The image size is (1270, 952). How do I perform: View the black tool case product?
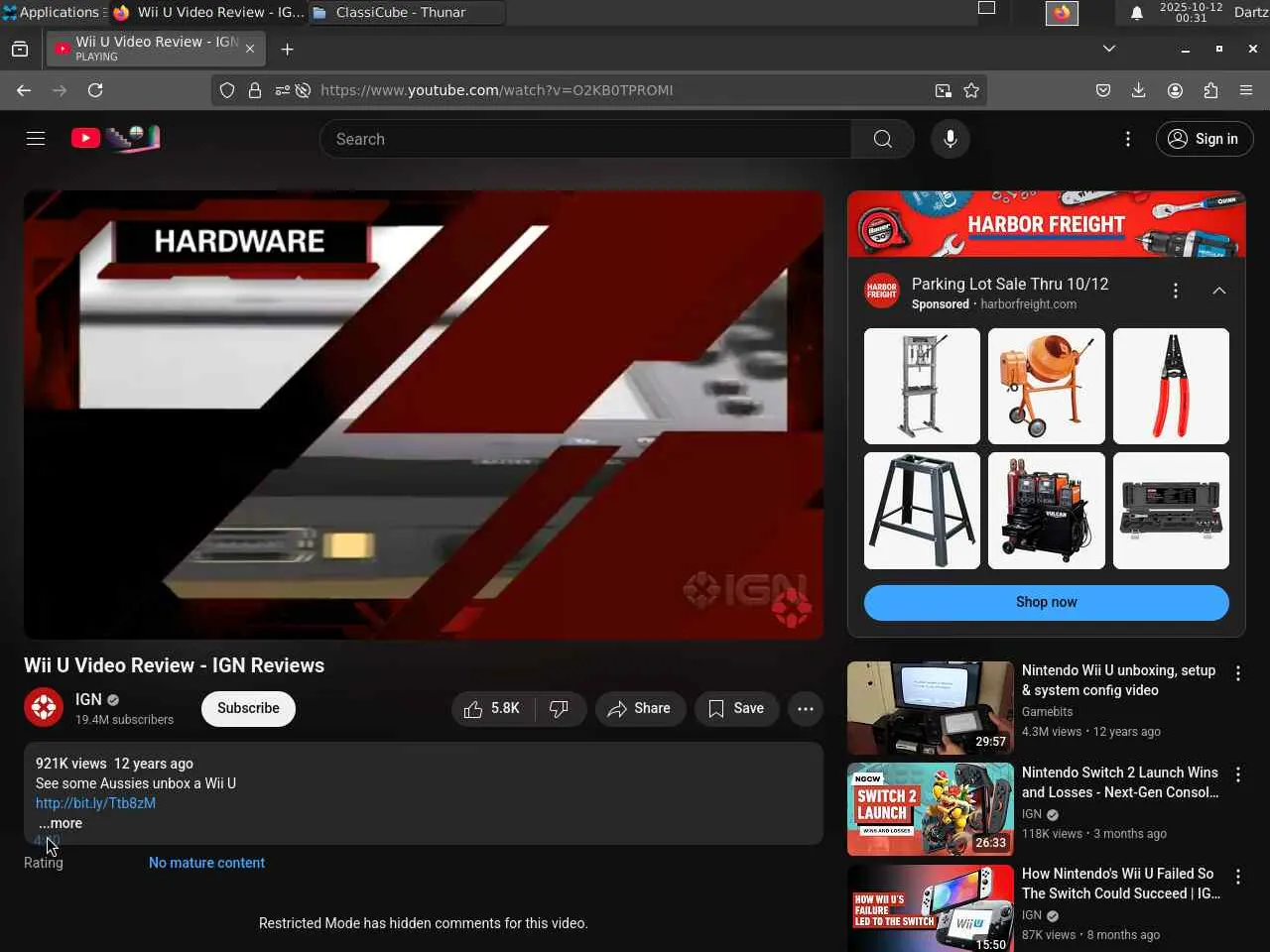1171,511
